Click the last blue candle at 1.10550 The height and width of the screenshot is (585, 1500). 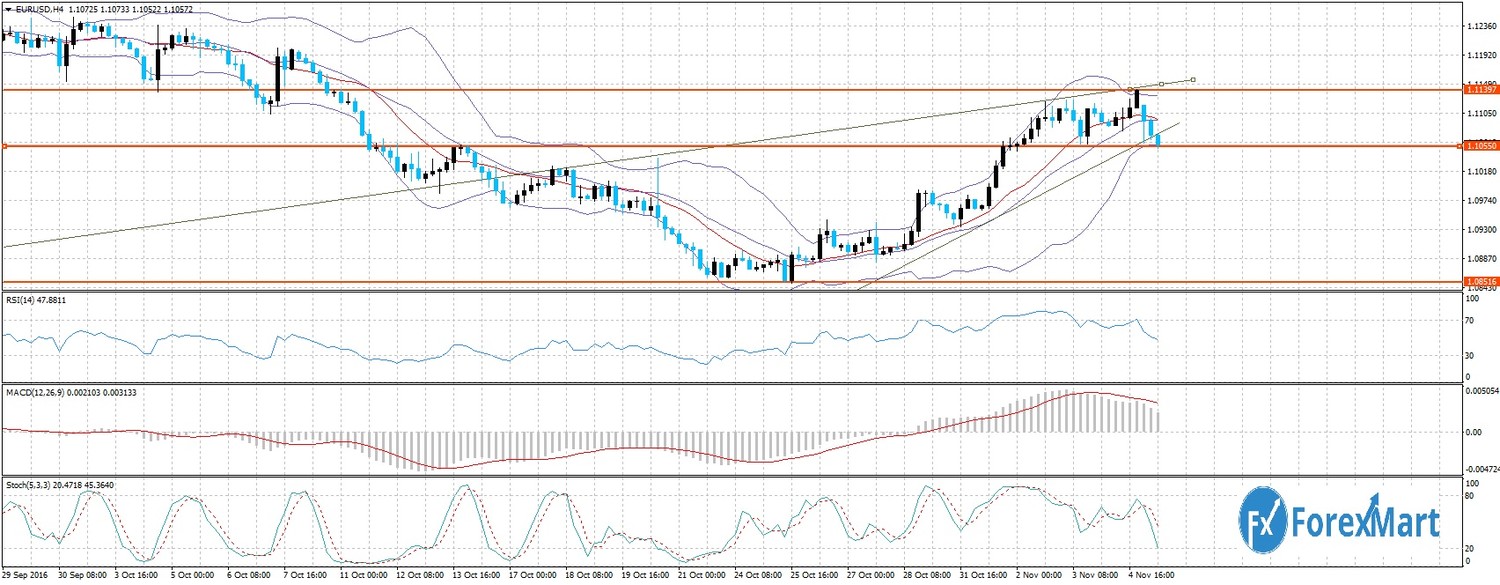pos(1158,140)
